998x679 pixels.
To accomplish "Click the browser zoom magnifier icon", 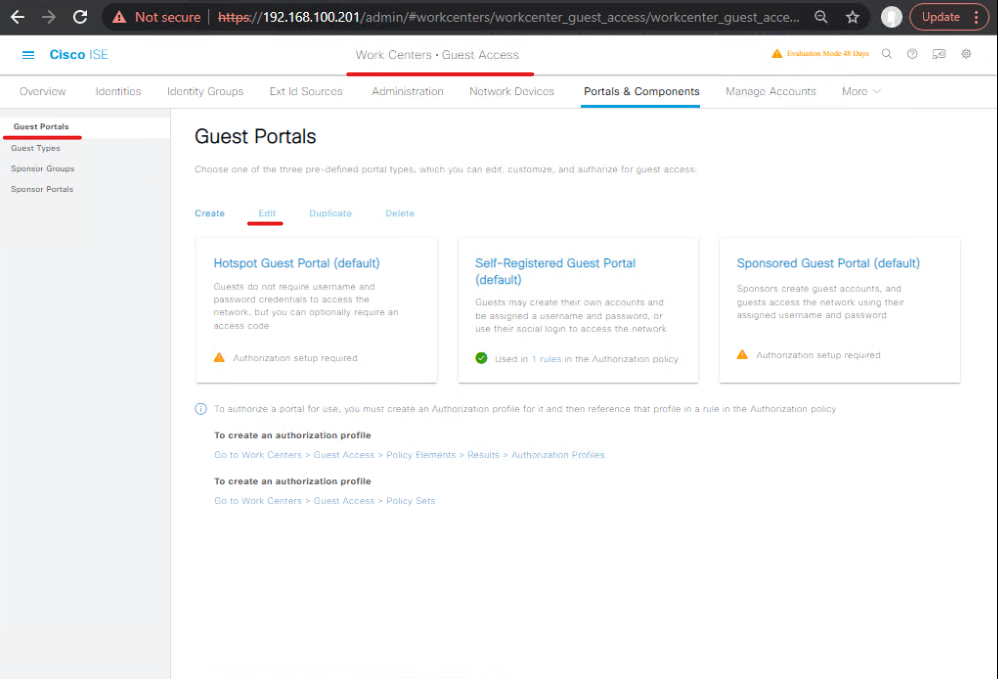I will (821, 17).
